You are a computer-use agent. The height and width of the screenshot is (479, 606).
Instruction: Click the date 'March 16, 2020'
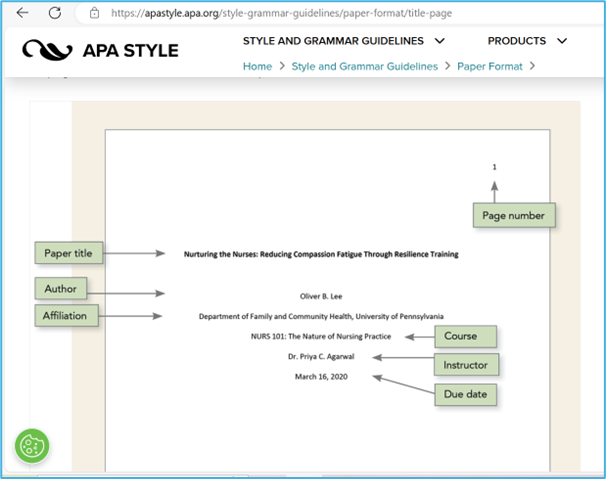coord(321,377)
